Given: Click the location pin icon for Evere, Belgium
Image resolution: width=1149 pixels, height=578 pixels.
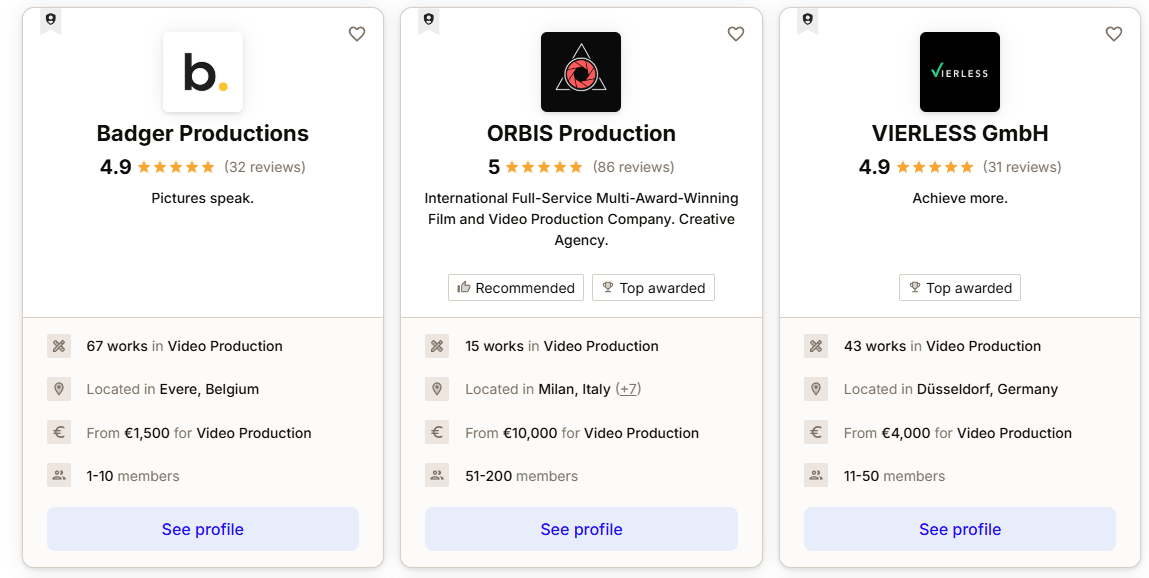Looking at the screenshot, I should [59, 389].
